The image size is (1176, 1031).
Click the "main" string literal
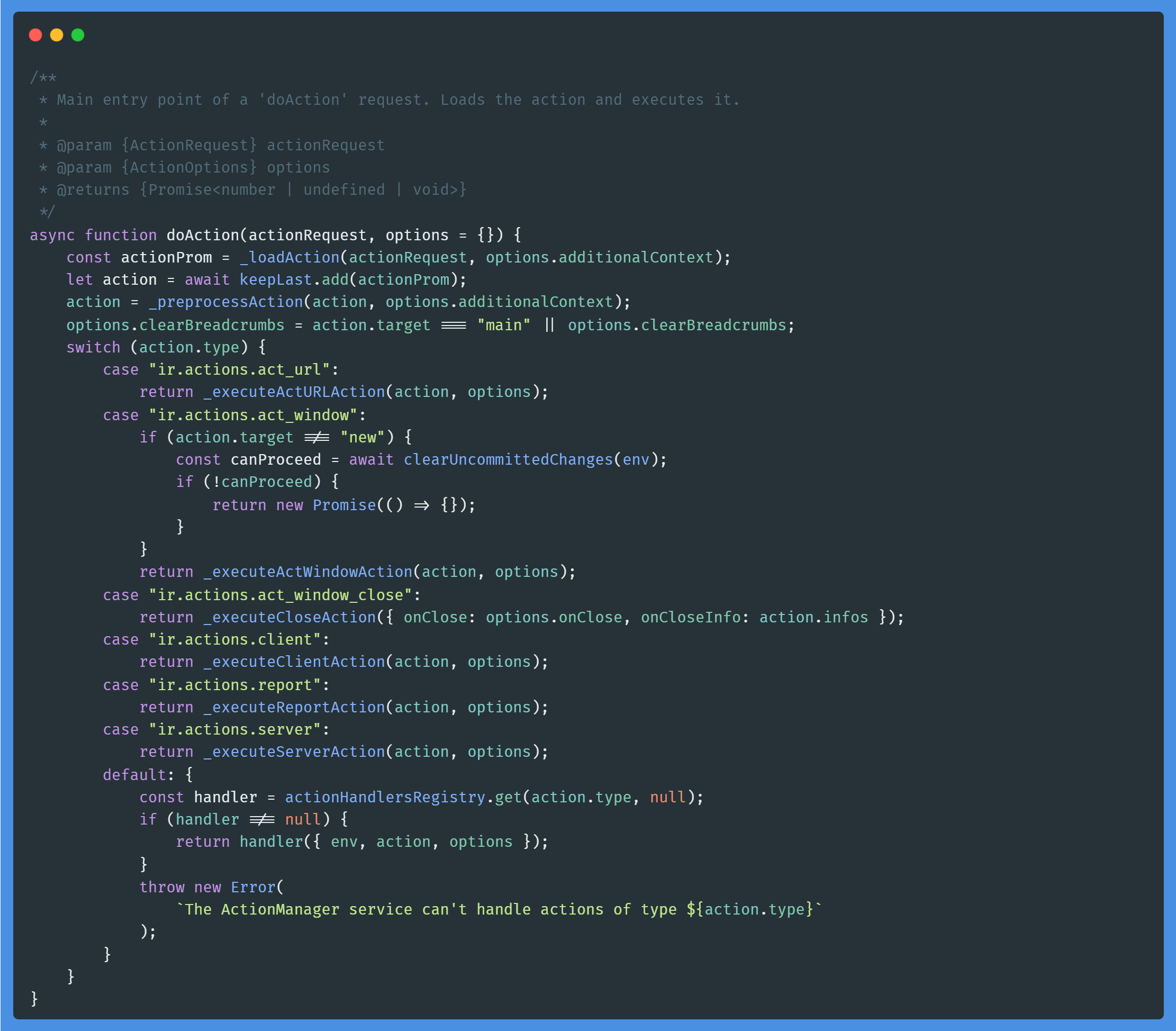coord(503,325)
